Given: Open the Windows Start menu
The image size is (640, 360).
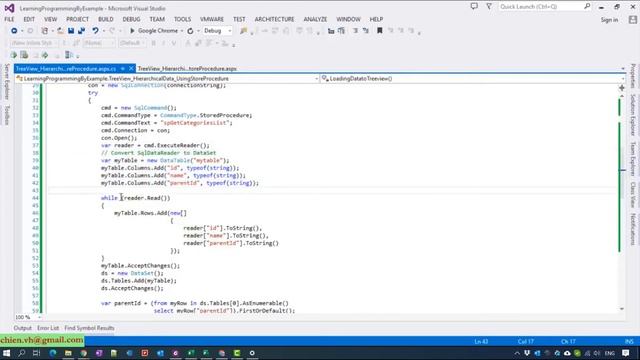Looking at the screenshot, I should coord(7,353).
